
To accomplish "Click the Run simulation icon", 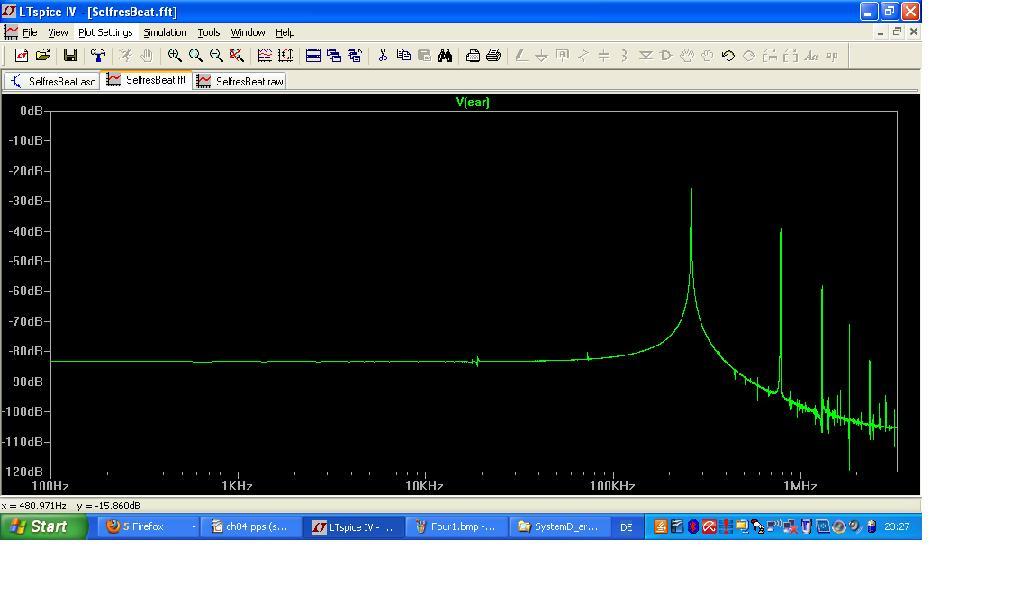I will (125, 56).
